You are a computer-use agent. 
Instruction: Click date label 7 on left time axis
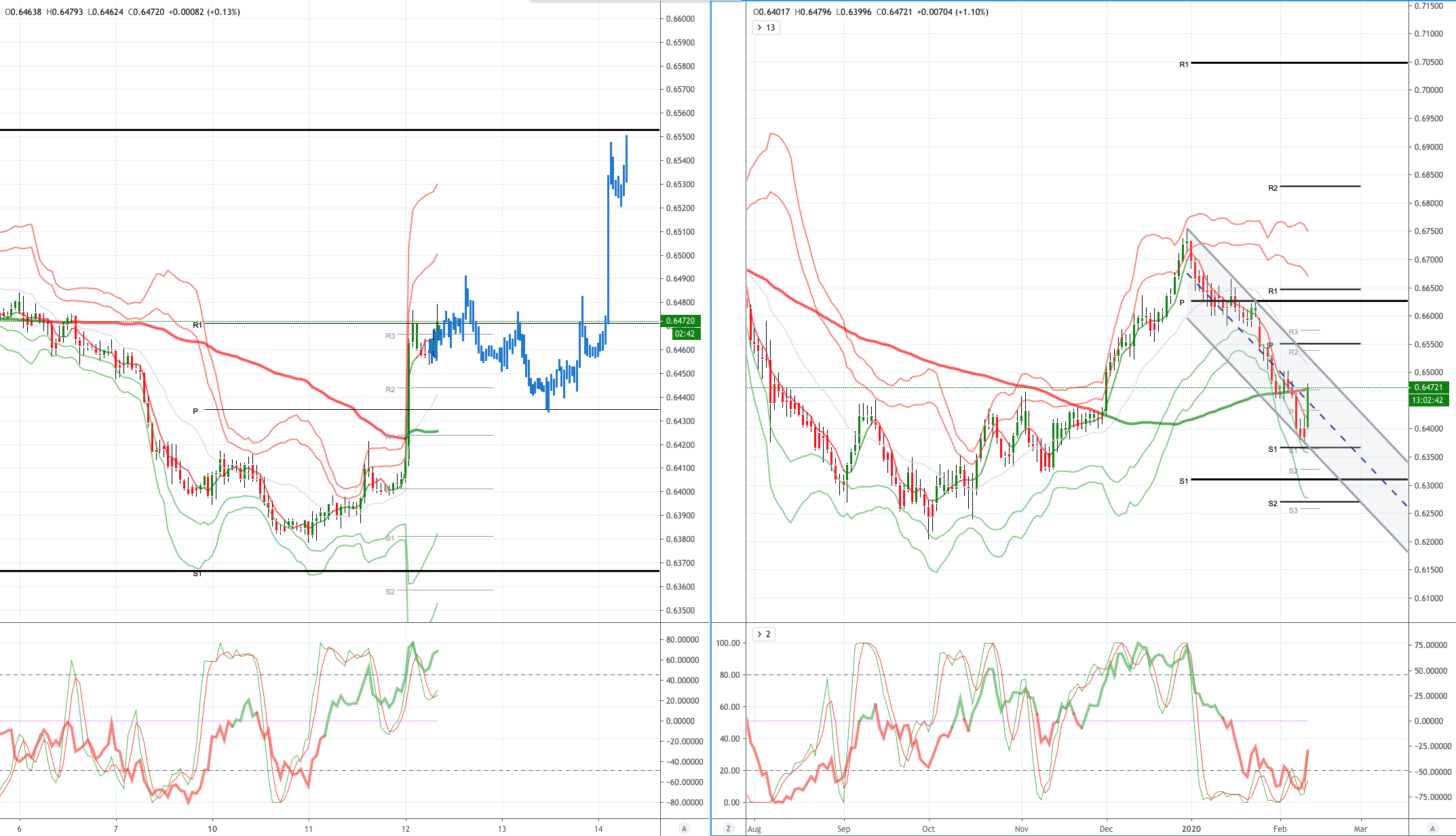point(116,829)
